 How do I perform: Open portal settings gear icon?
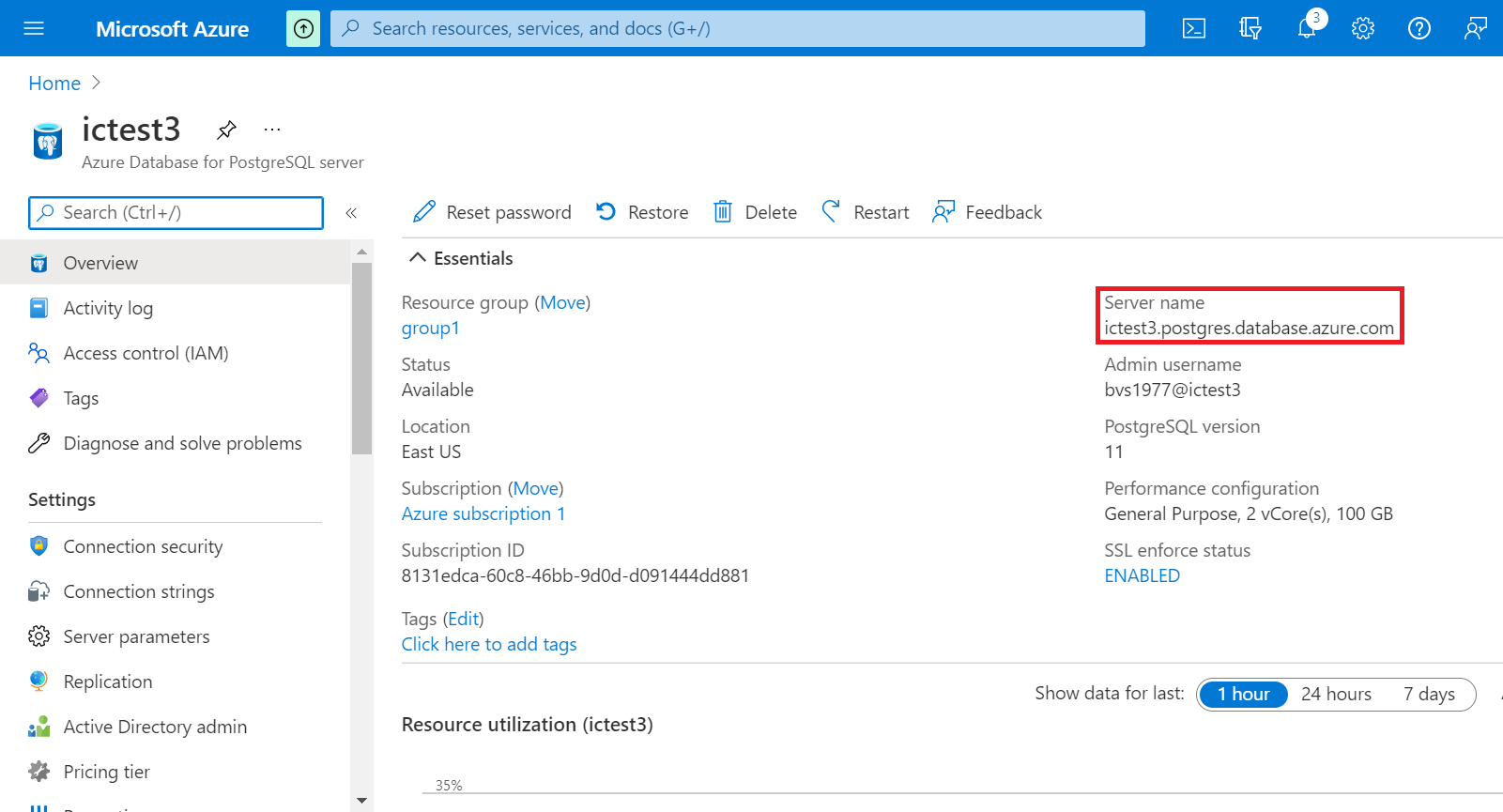point(1362,28)
